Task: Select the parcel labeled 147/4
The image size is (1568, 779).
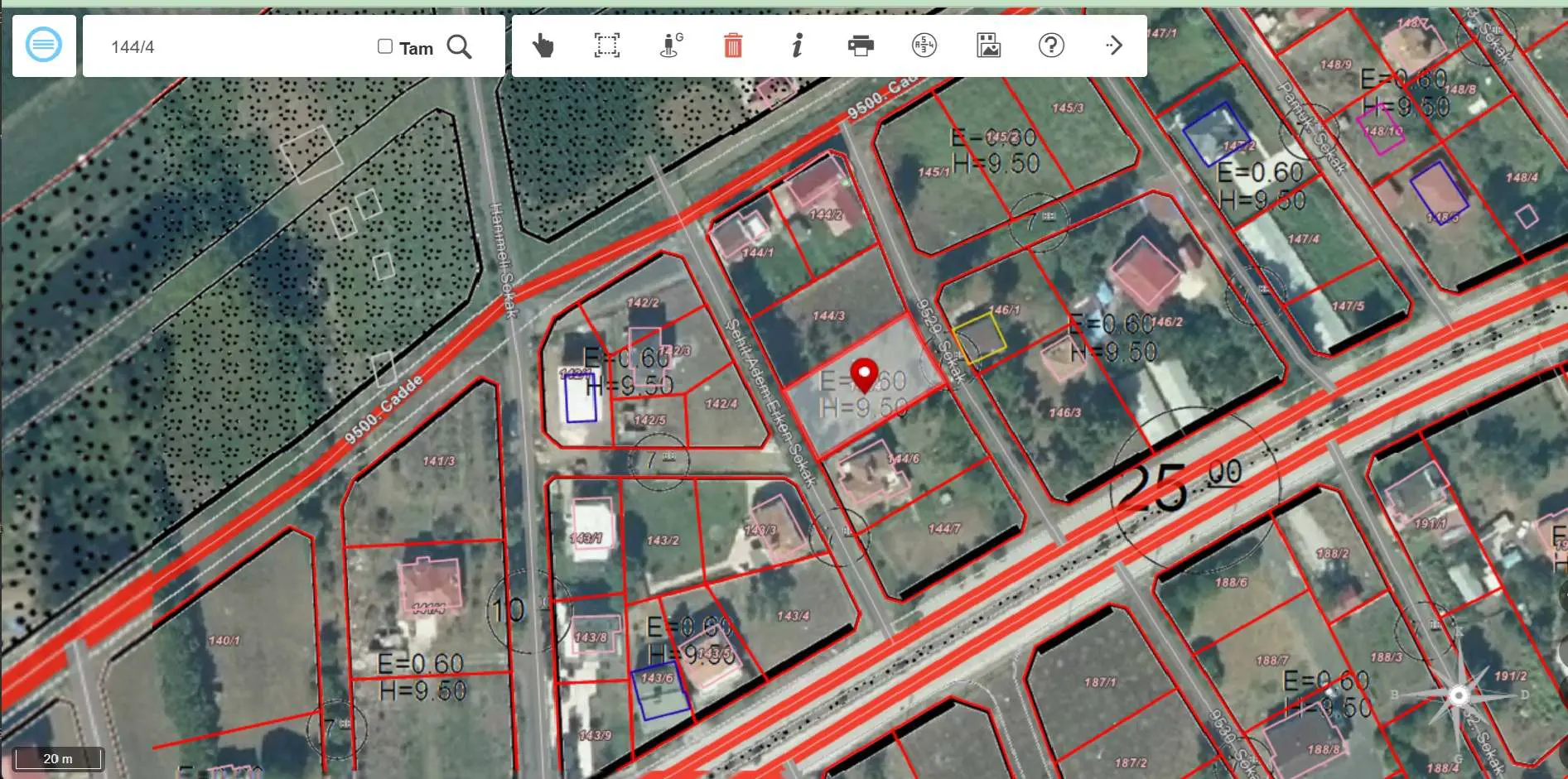Action: (1304, 238)
